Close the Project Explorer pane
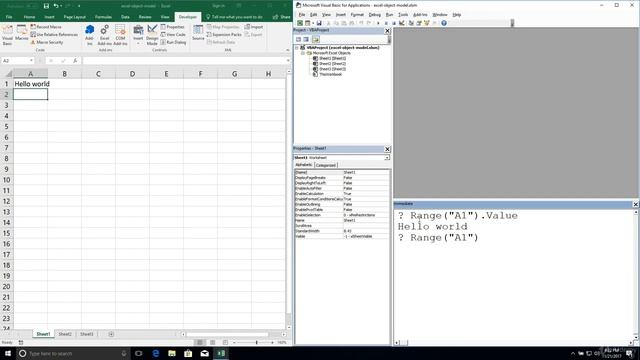The height and width of the screenshot is (360, 640). (x=387, y=31)
